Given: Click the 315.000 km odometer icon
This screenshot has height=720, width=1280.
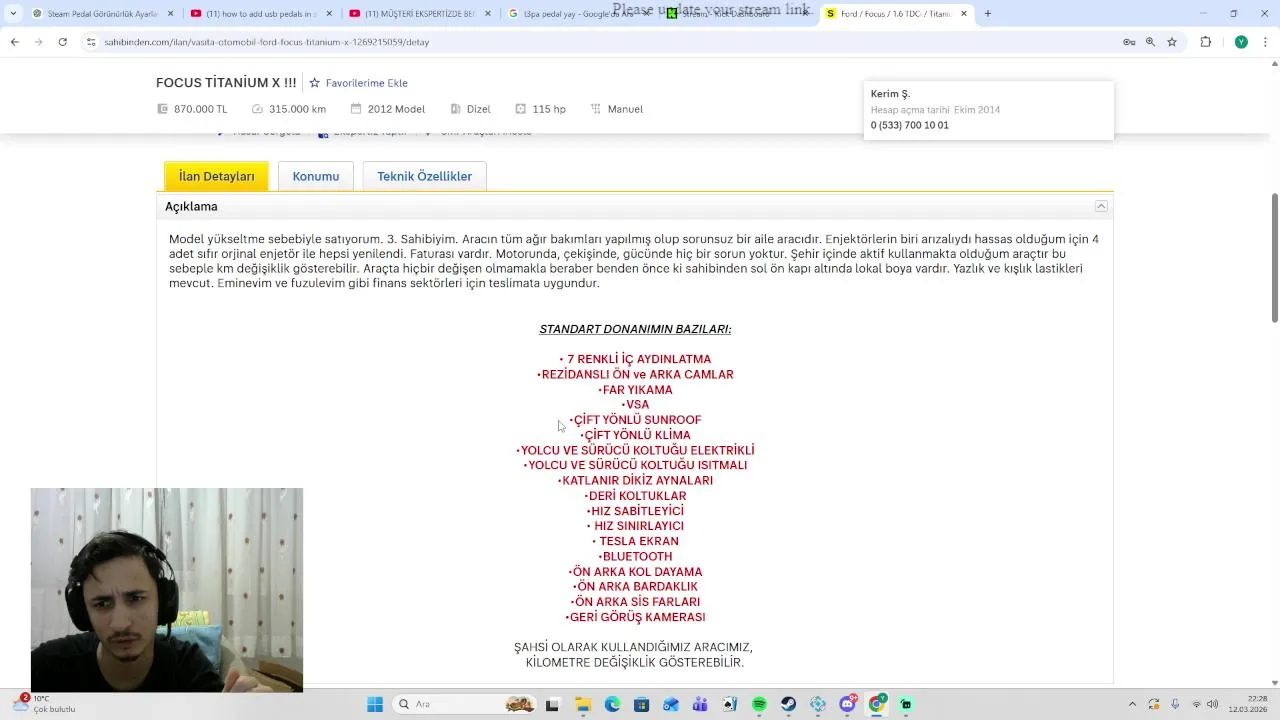Looking at the screenshot, I should coord(257,109).
